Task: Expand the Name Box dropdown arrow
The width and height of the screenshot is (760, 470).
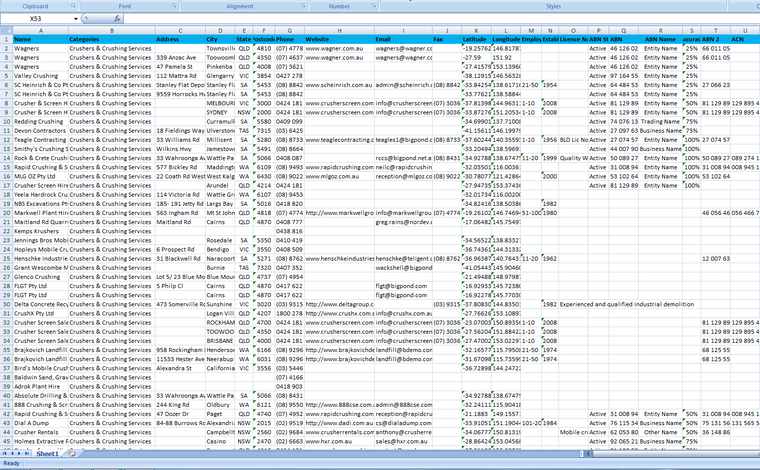Action: coord(76,19)
